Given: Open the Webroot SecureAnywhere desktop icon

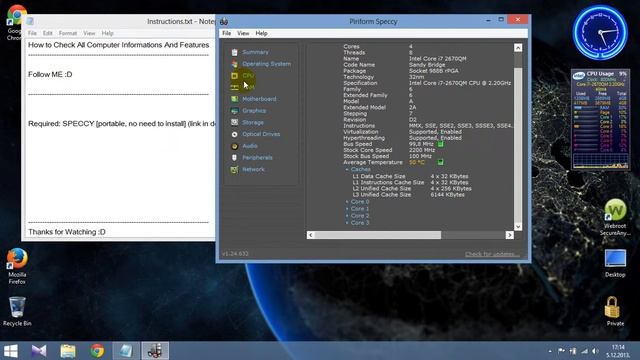Looking at the screenshot, I should 615,217.
